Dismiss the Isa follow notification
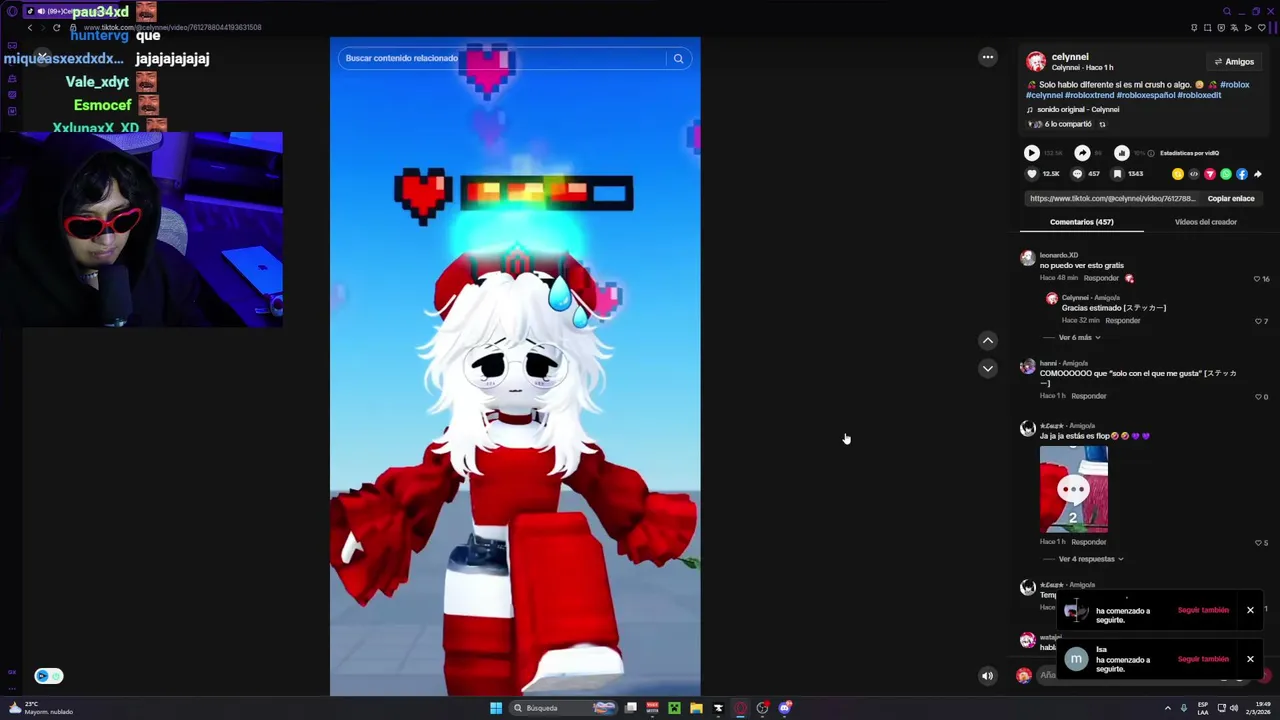1280x720 pixels. tap(1250, 659)
